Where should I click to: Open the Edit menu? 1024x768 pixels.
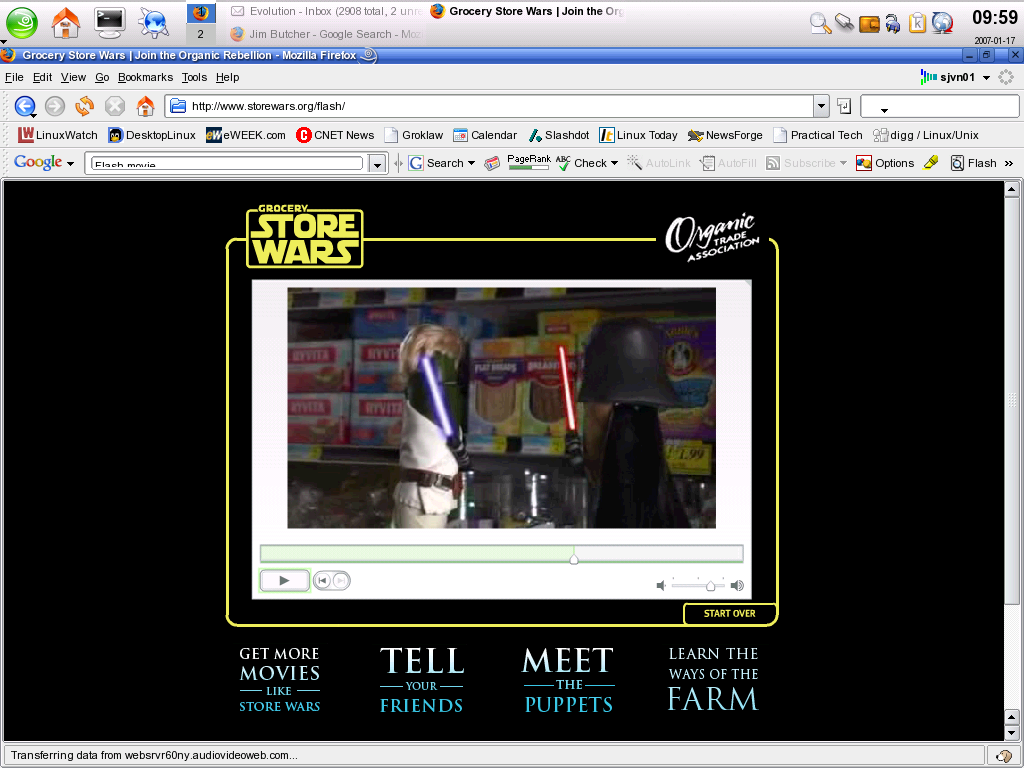coord(42,77)
